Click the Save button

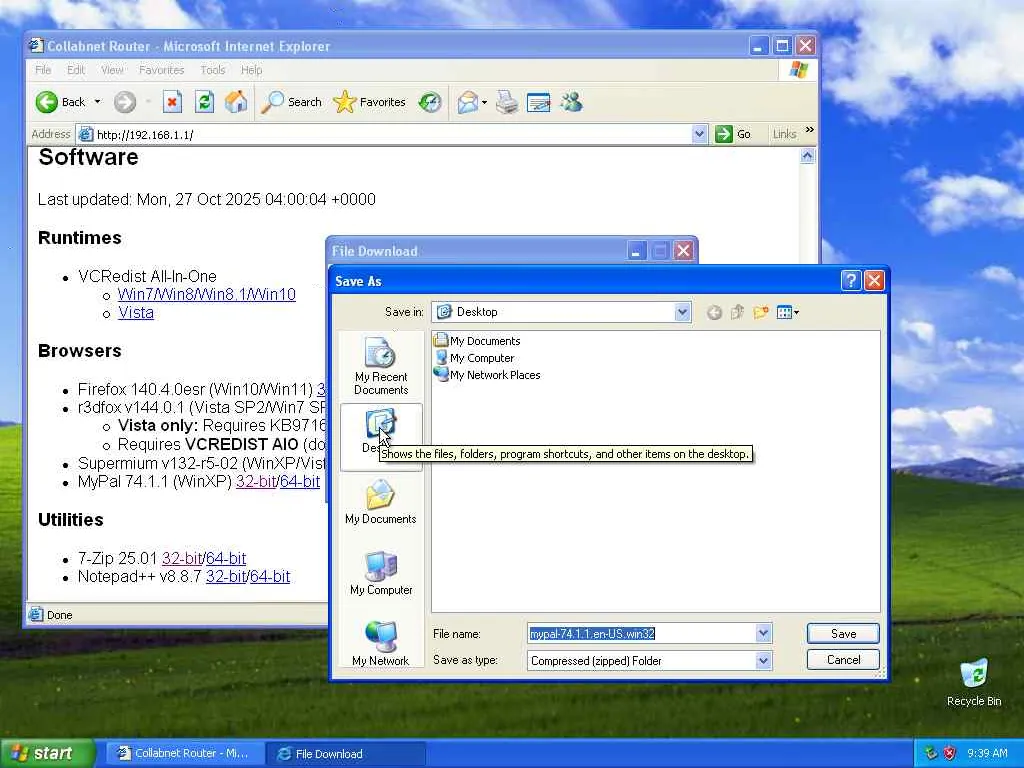tap(843, 633)
